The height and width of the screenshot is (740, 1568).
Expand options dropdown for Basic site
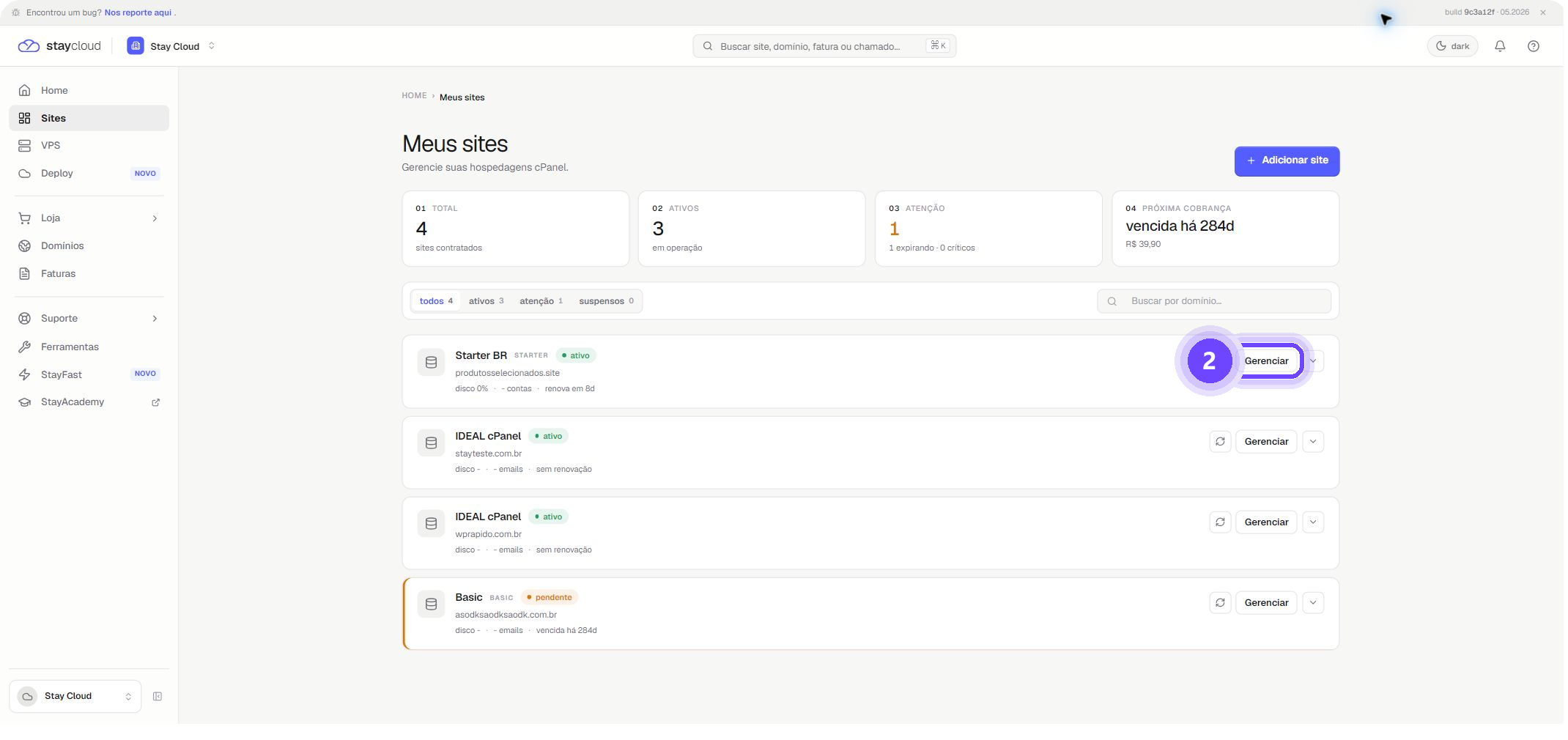pyautogui.click(x=1313, y=603)
